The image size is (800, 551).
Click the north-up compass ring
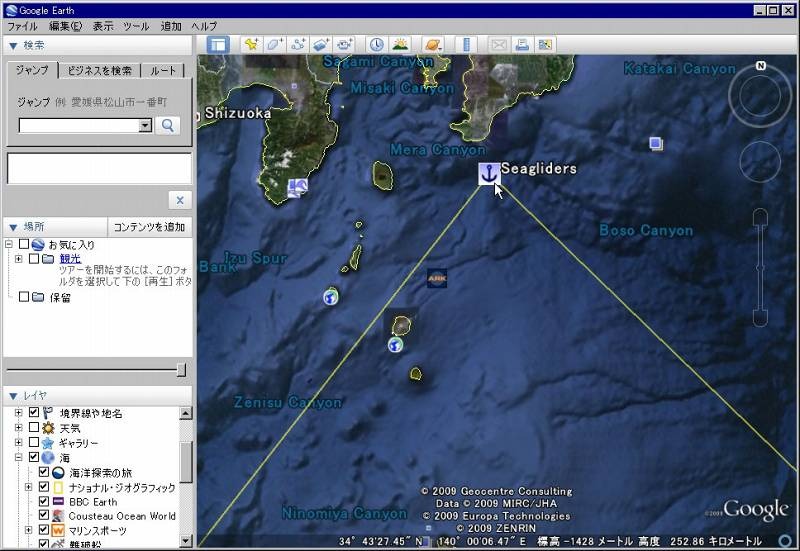[760, 95]
